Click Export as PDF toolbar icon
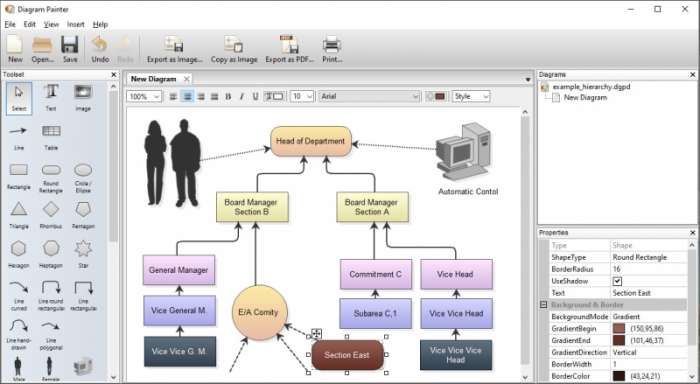 [x=289, y=49]
